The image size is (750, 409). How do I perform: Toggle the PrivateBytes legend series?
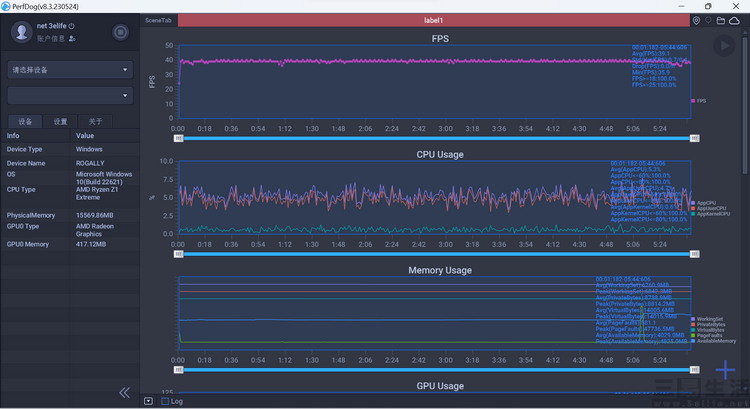708,325
